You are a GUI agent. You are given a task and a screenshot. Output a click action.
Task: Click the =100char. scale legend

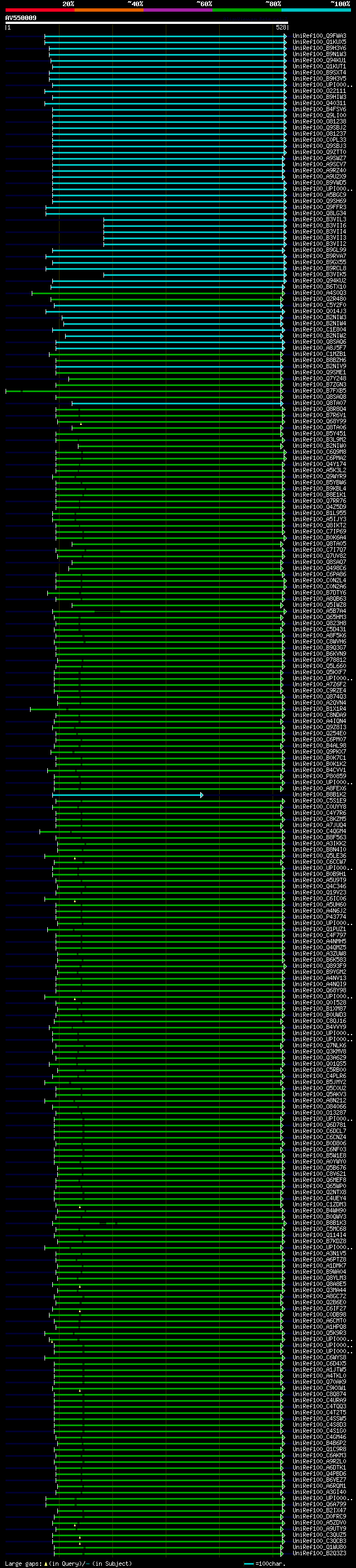[265, 1563]
